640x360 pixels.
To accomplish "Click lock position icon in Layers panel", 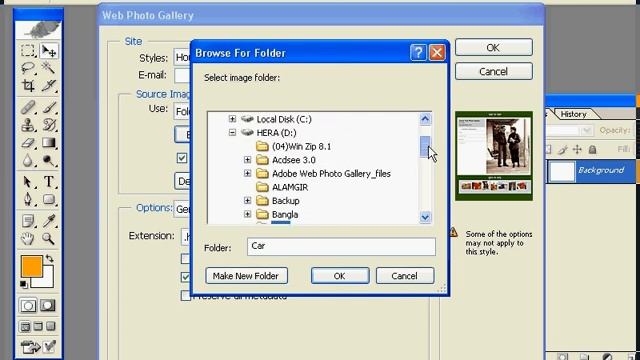I will point(577,149).
